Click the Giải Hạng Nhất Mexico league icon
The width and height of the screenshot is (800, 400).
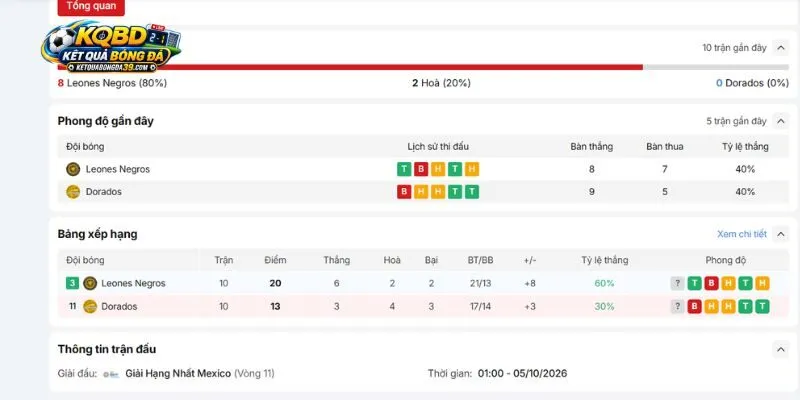[111, 374]
